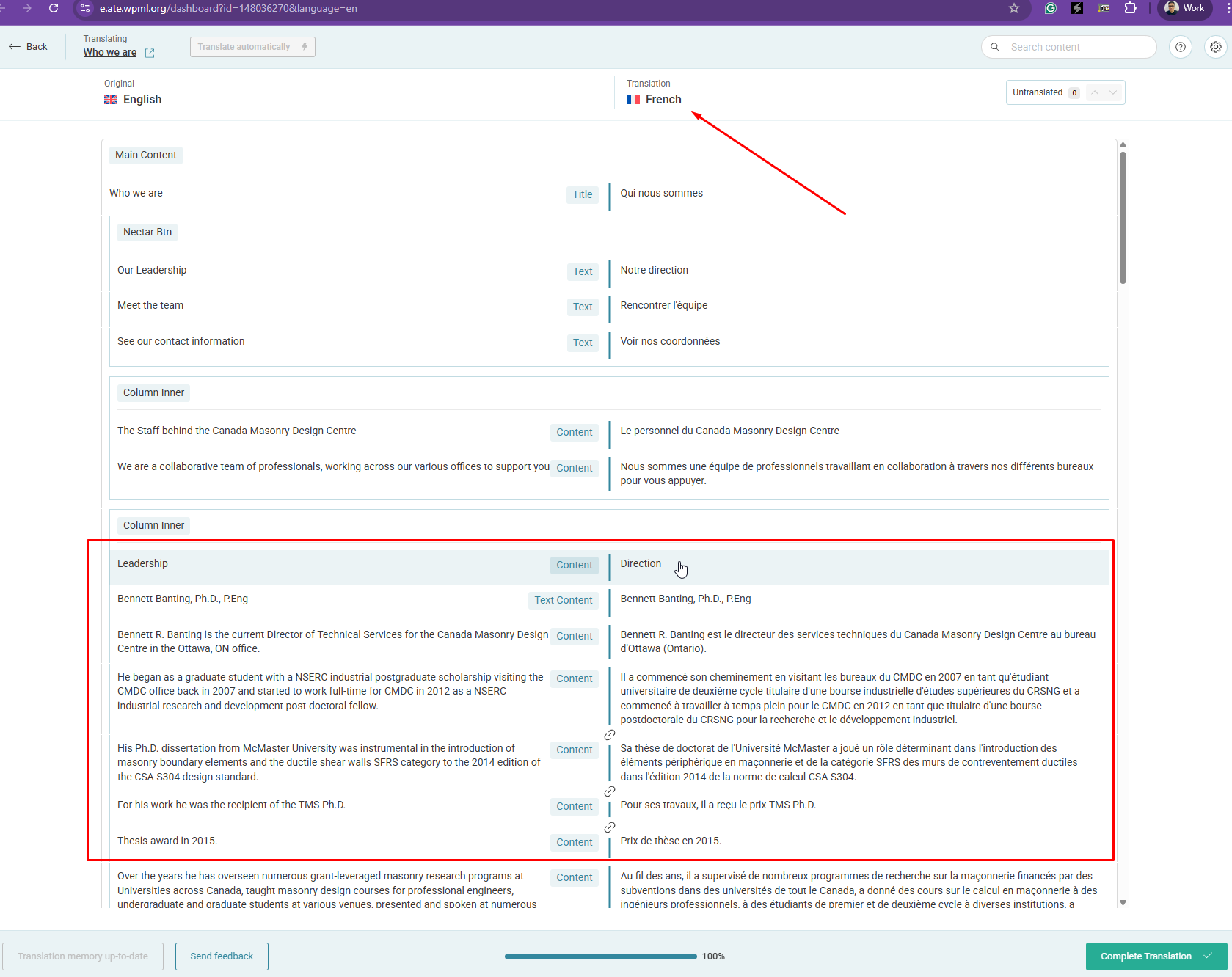The image size is (1232, 977).
Task: Open the browser extensions puzzle icon
Action: tap(1130, 8)
